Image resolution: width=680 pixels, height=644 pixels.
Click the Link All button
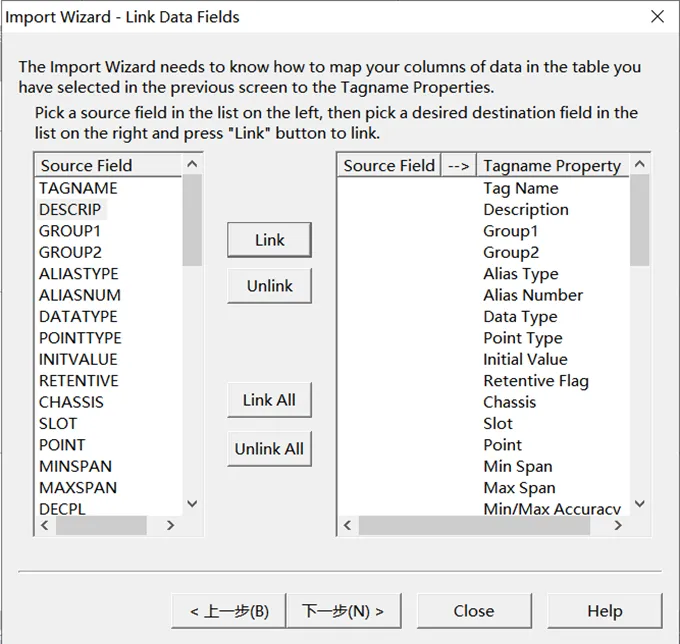269,400
